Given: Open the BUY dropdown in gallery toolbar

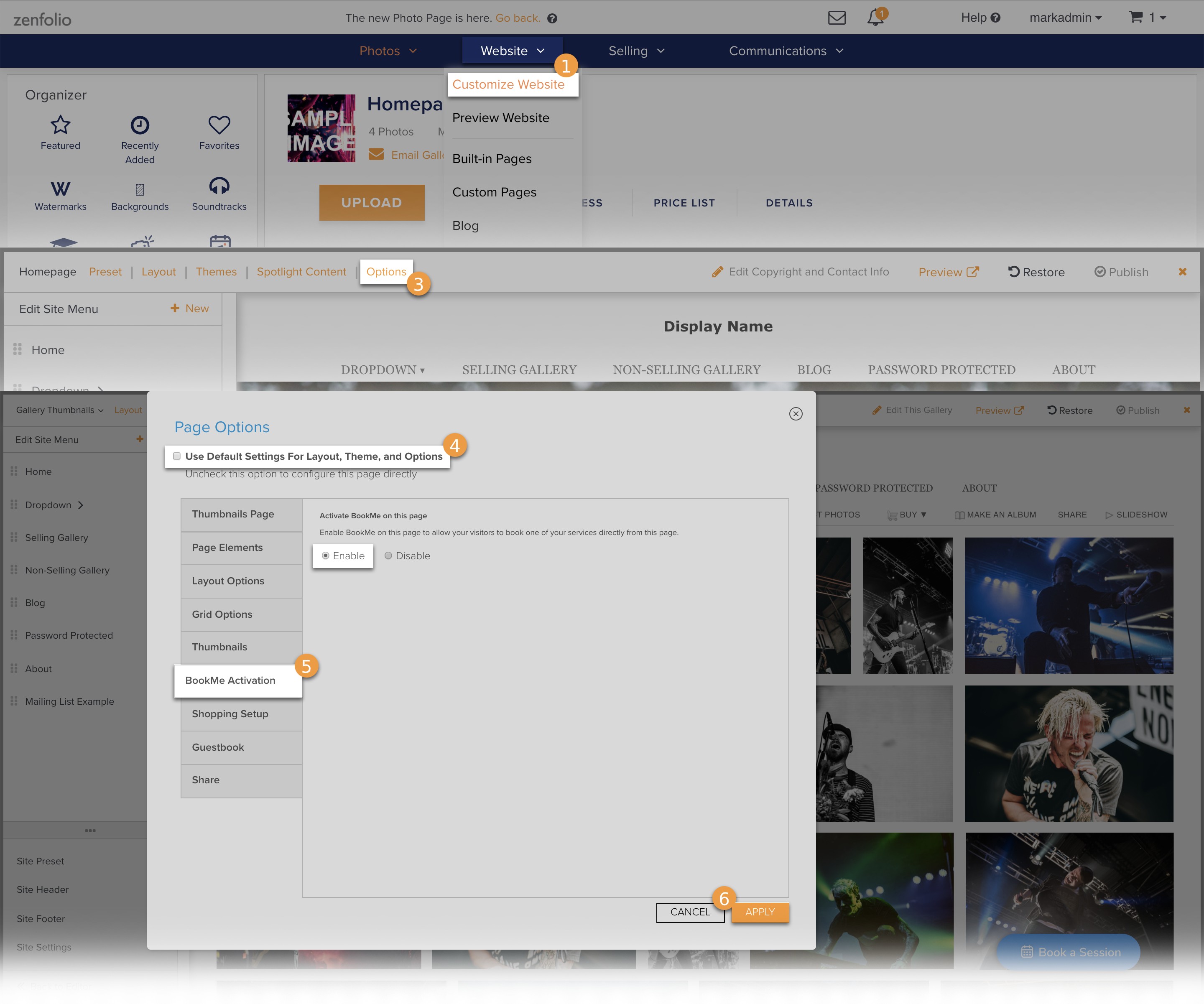Looking at the screenshot, I should click(907, 514).
